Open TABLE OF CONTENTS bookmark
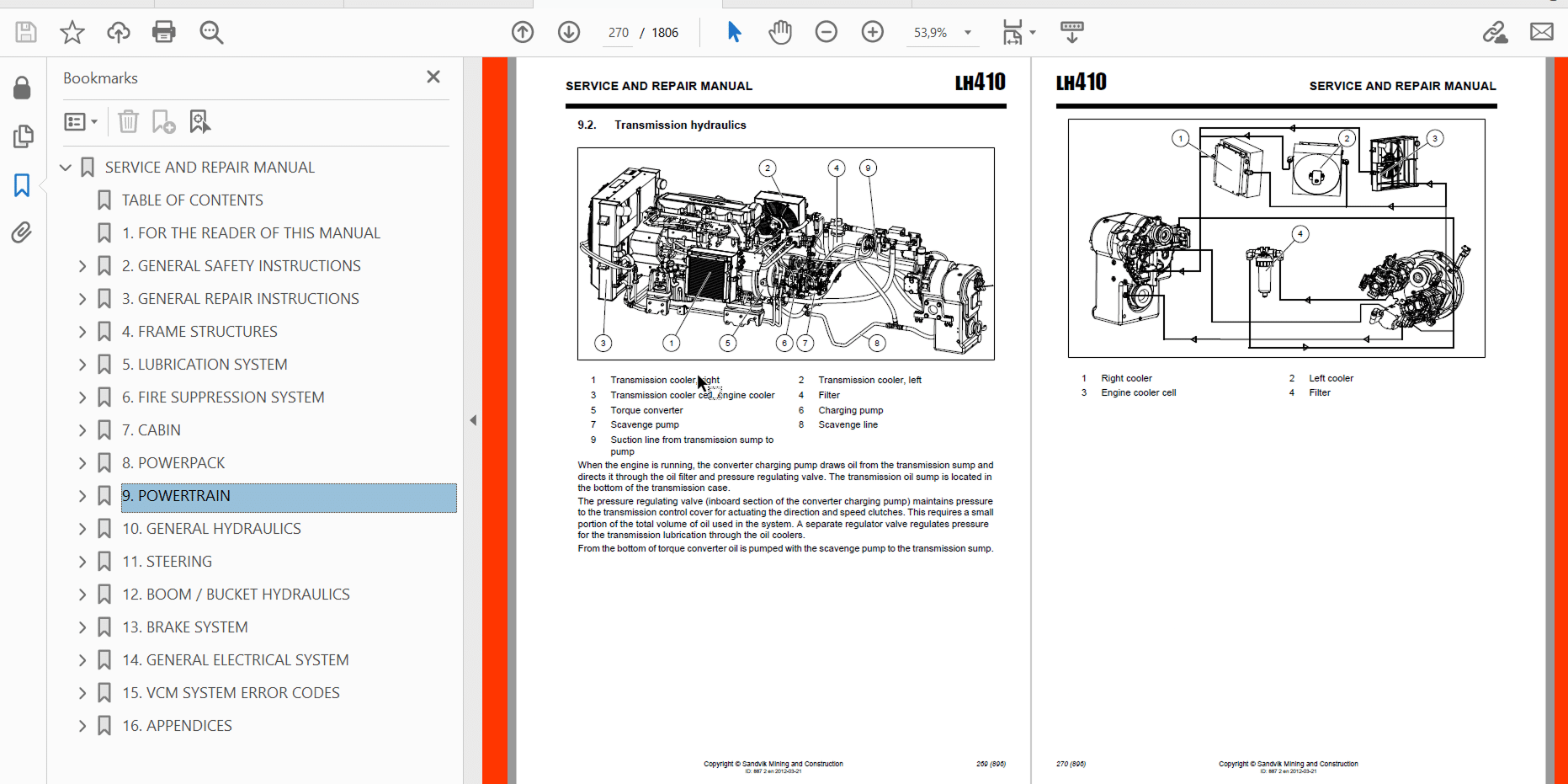The image size is (1568, 784). [x=193, y=200]
